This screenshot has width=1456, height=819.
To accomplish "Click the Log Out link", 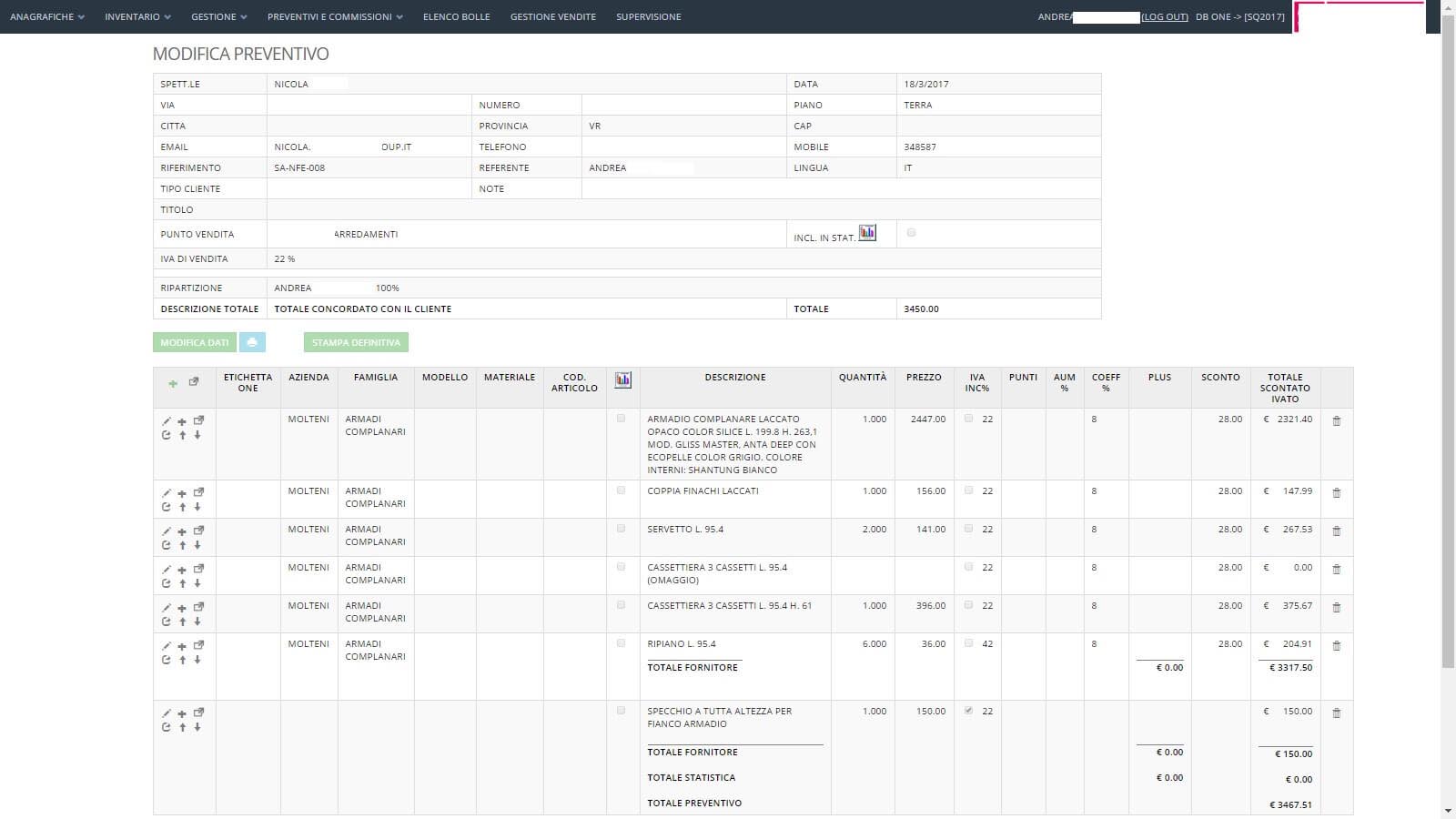I will tap(1165, 16).
